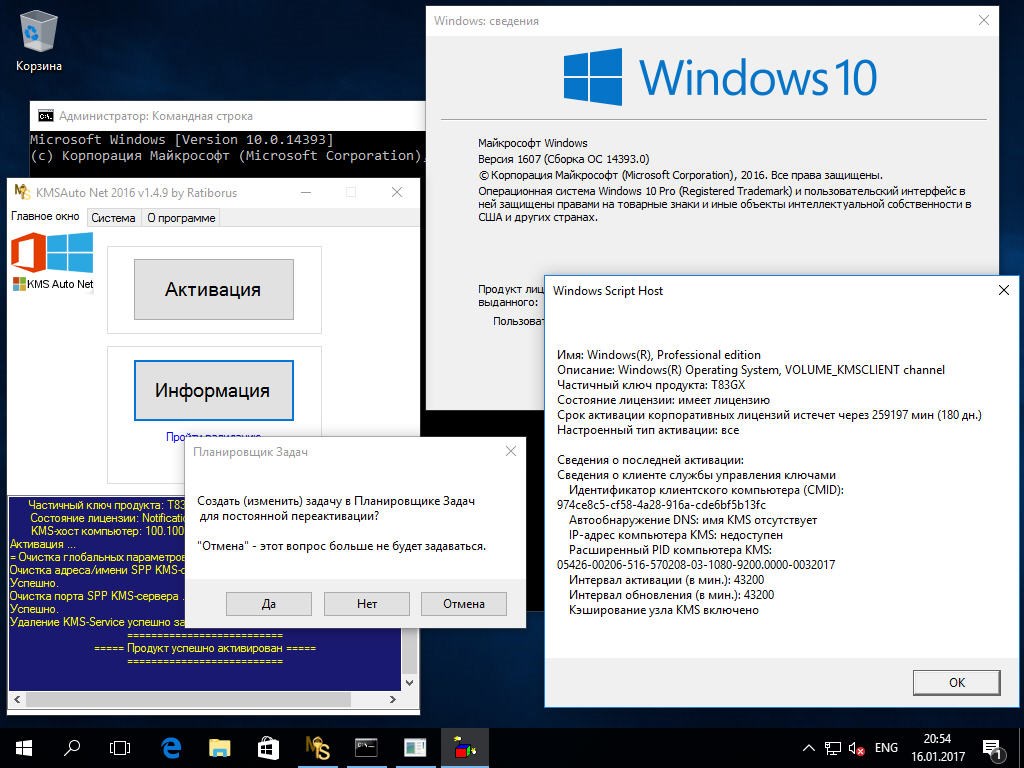Minimize the KMSAuto Net window
The height and width of the screenshot is (768, 1024).
click(x=306, y=192)
